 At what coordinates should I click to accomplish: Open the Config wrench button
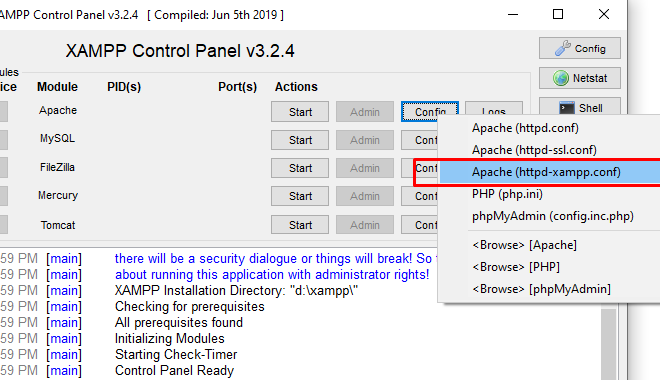[x=580, y=48]
